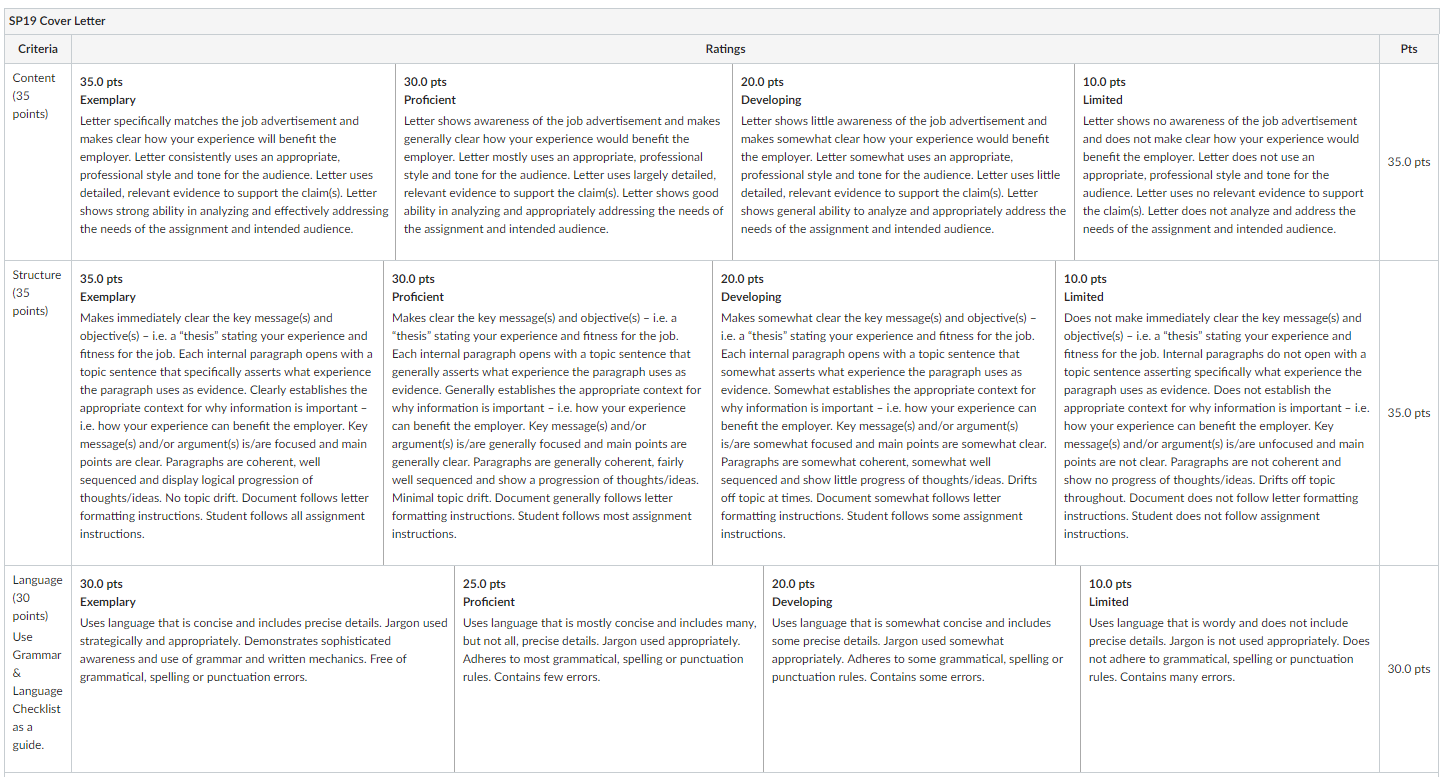The height and width of the screenshot is (777, 1443).
Task: Click the Structure criterion 35.0 pts total
Action: coord(1409,413)
